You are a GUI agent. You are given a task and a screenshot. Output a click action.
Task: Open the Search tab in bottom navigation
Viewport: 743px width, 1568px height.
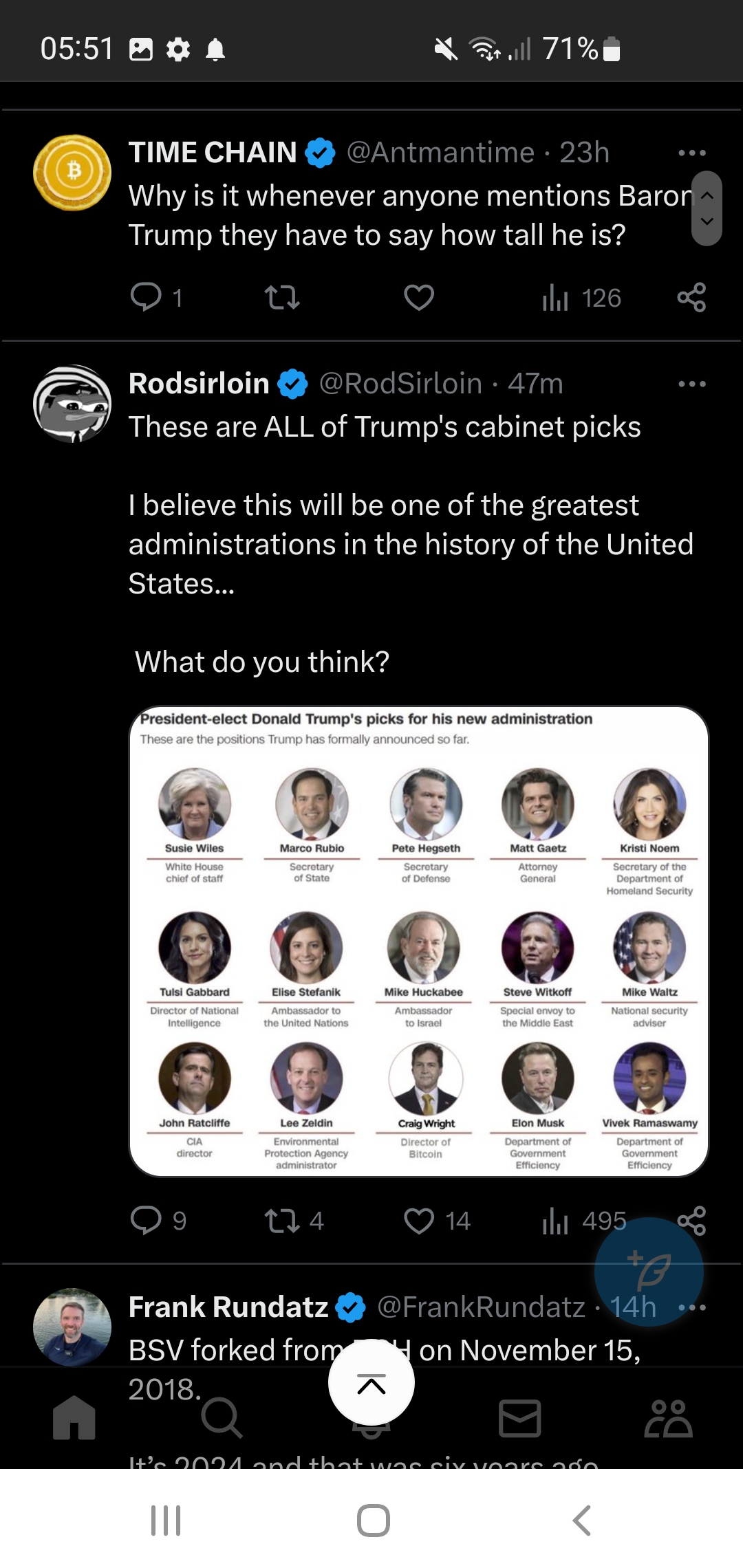222,1418
